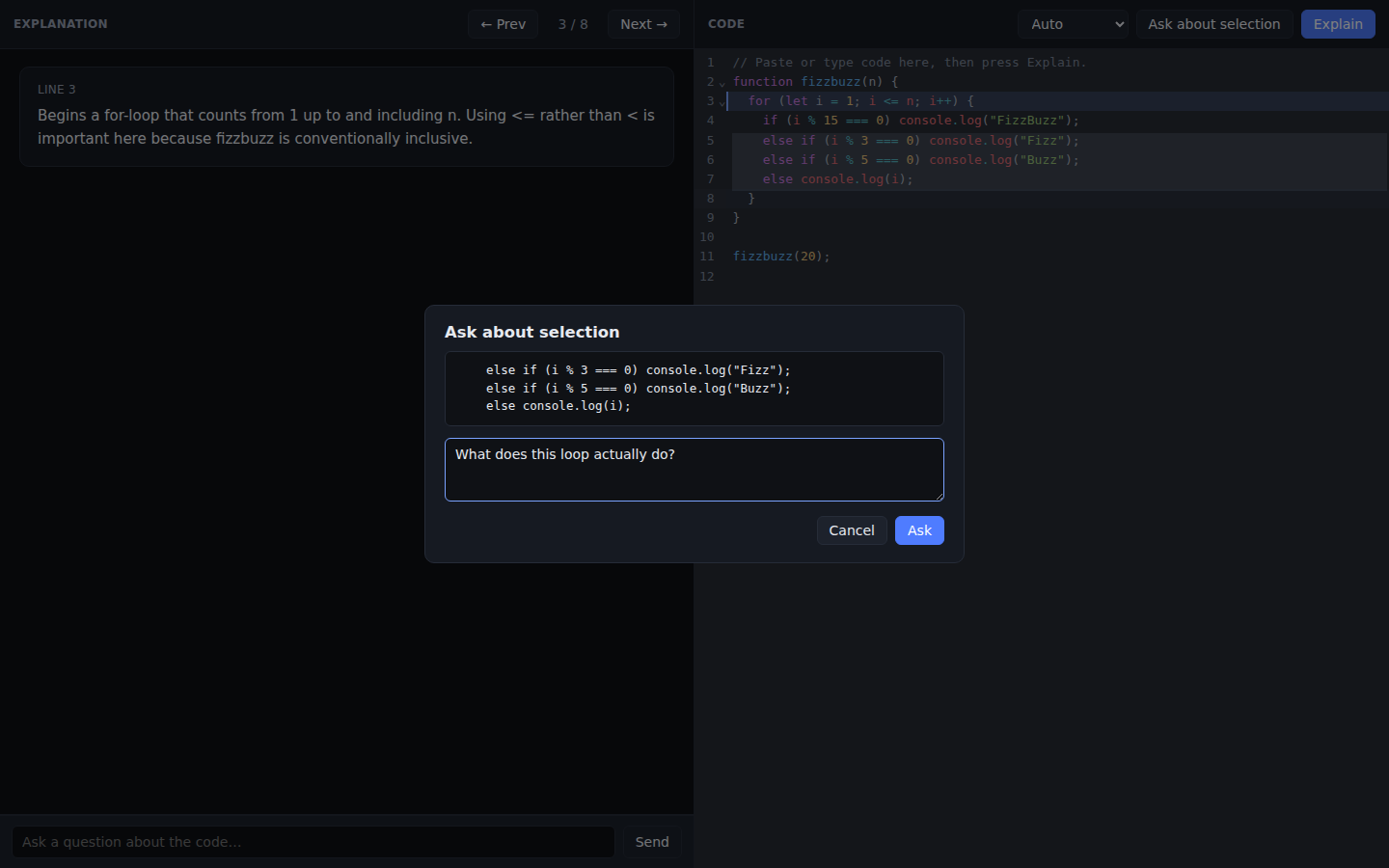This screenshot has width=1389, height=868.
Task: Click the editor line with 'i % 5 === 0'
Action: click(x=921, y=160)
